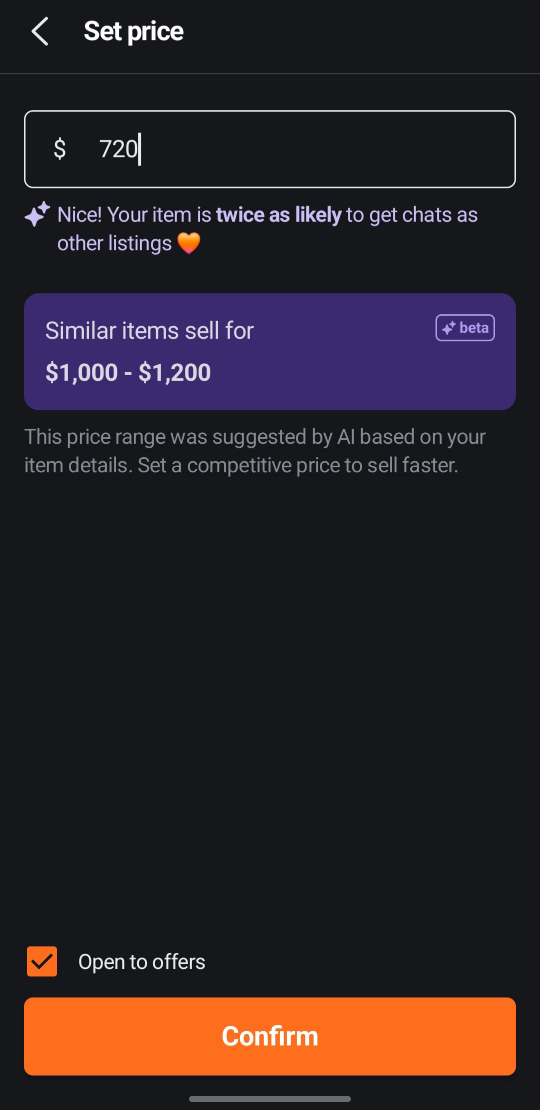This screenshot has height=1110, width=540.
Task: Tap the $1,000 - $1,200 price range
Action: (x=128, y=372)
